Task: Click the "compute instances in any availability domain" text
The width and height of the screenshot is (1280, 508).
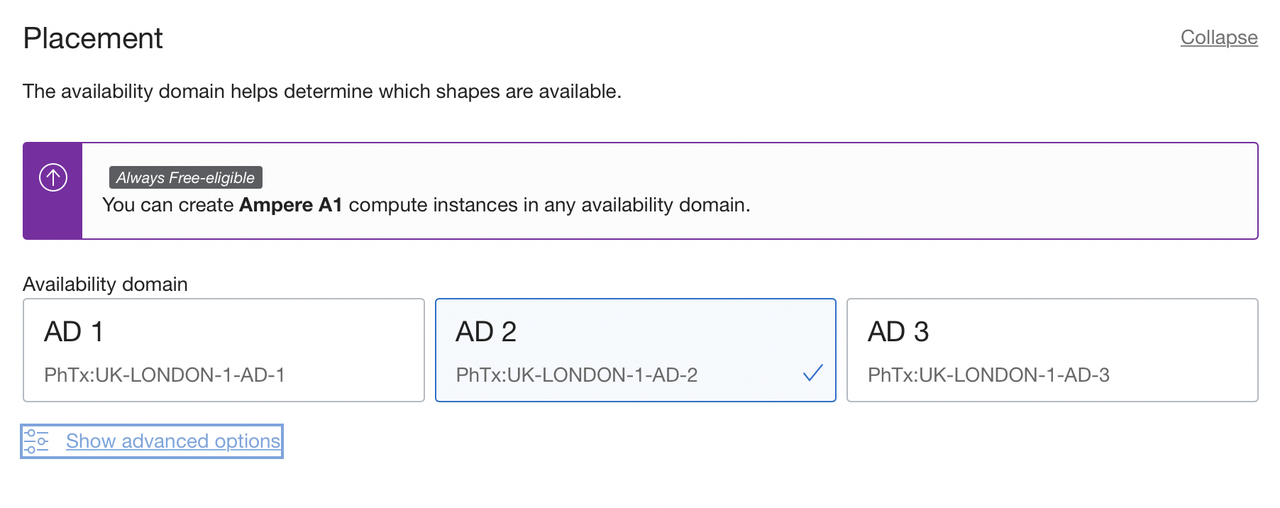Action: (549, 205)
